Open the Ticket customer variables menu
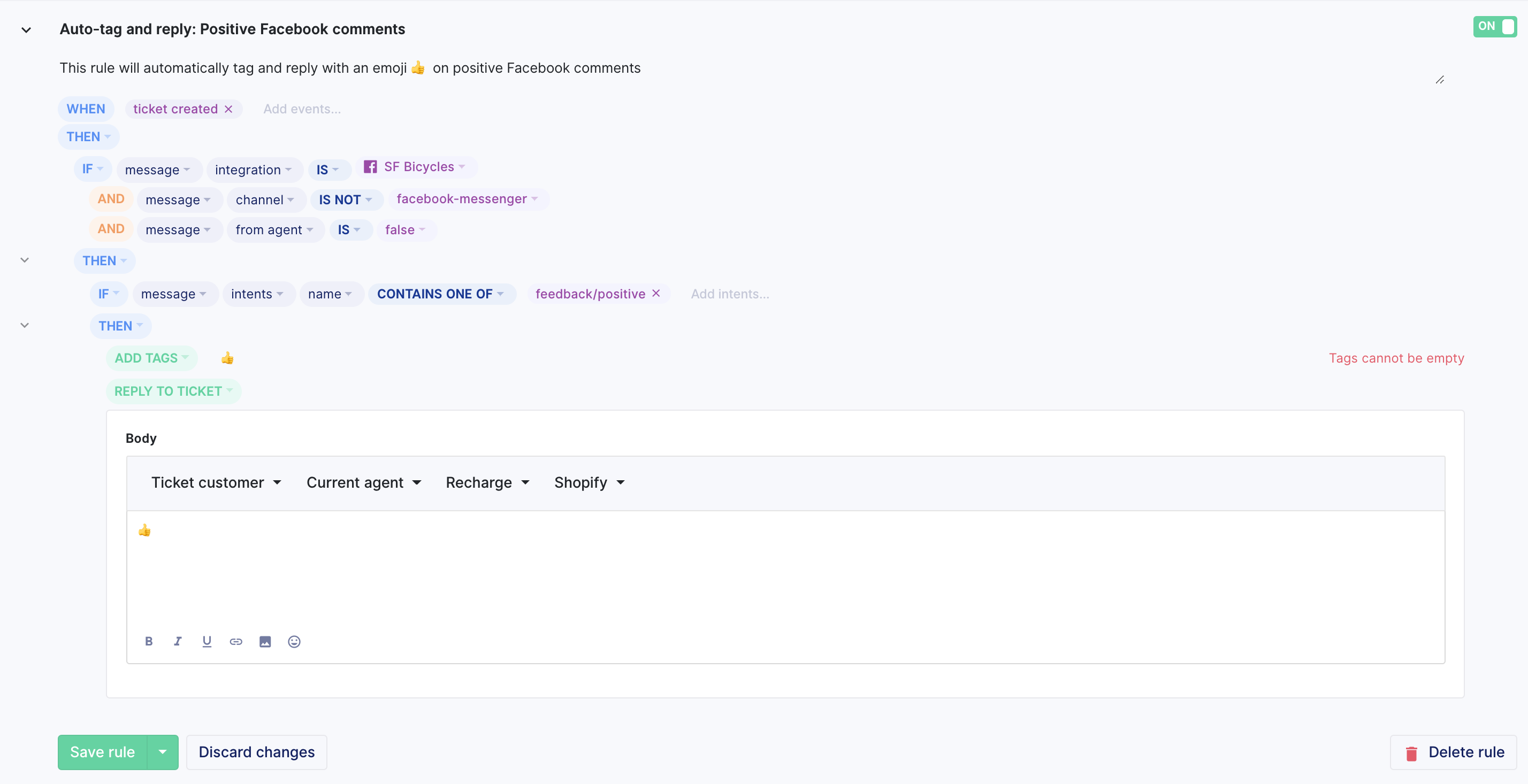 [217, 483]
